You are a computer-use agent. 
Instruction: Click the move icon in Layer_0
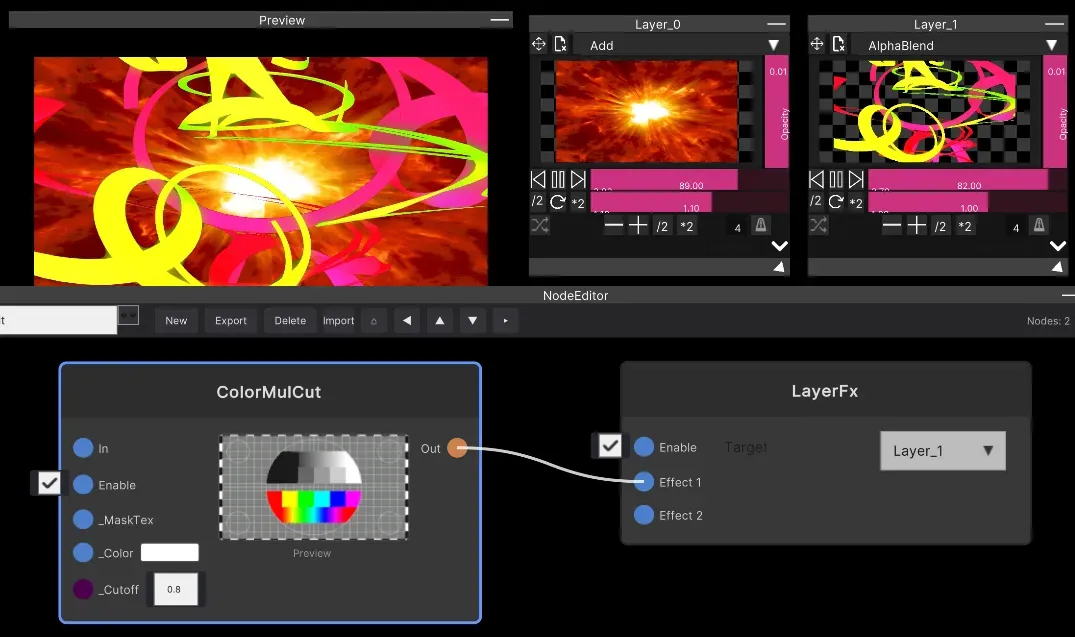[x=539, y=44]
